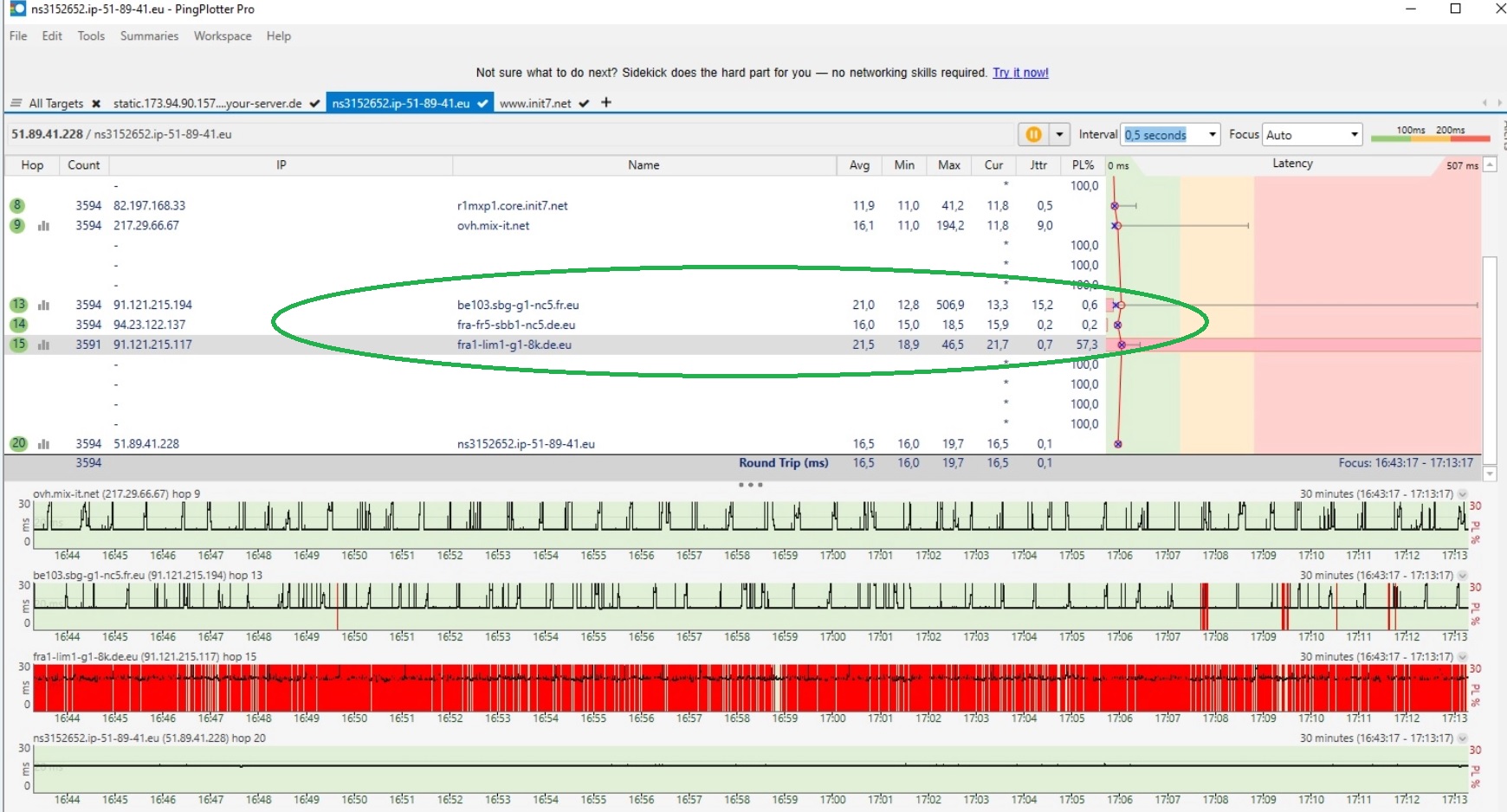Open the pause button dropdown arrow
This screenshot has height=812, width=1507.
pos(1059,134)
